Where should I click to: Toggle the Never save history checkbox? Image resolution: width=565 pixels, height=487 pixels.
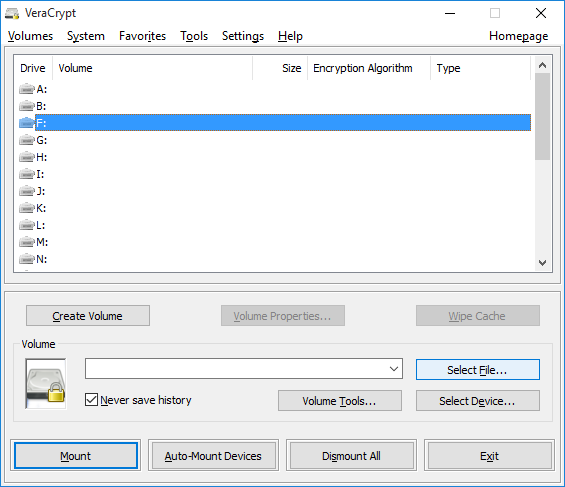pos(91,400)
